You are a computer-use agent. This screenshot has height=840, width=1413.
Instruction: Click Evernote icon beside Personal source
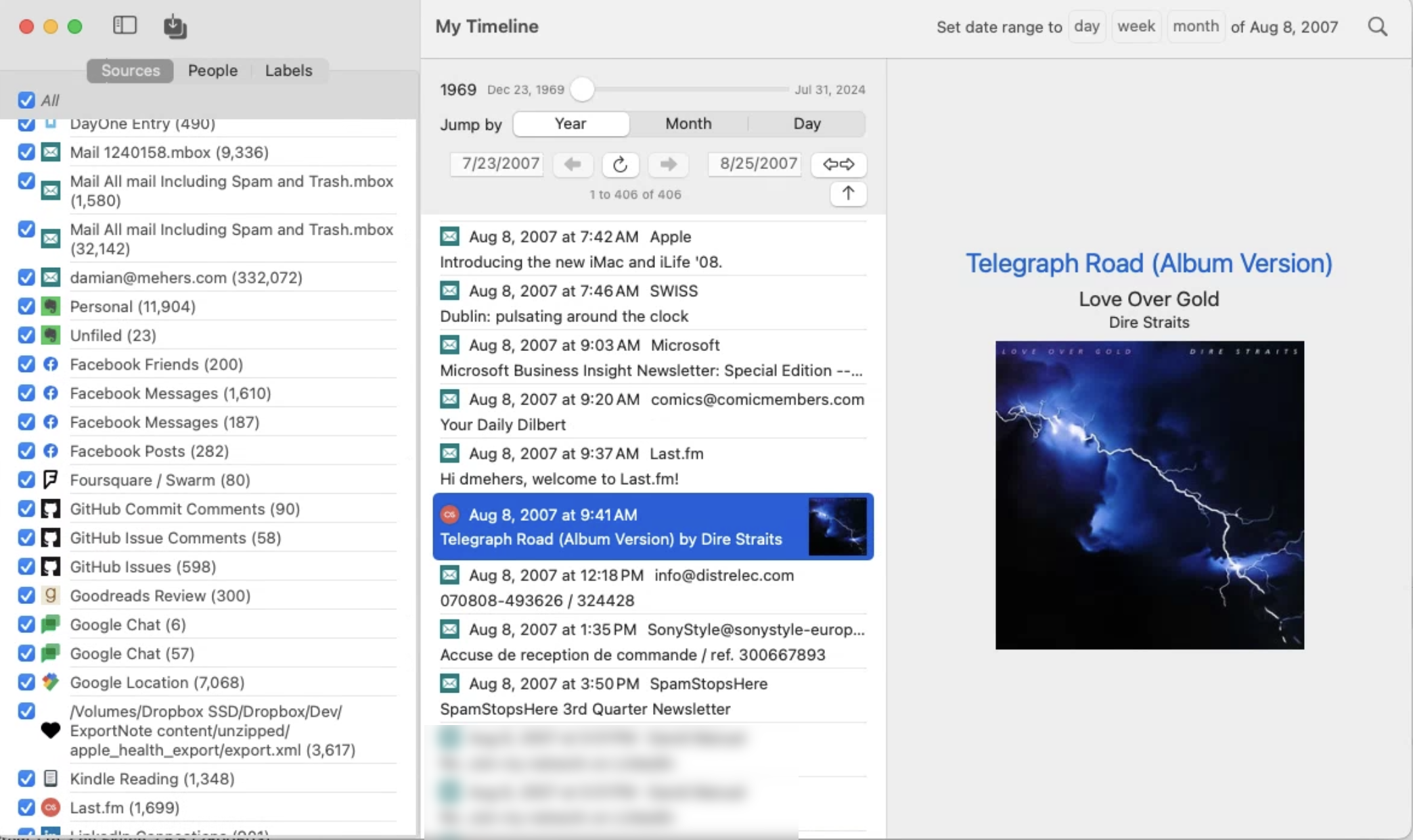click(51, 306)
